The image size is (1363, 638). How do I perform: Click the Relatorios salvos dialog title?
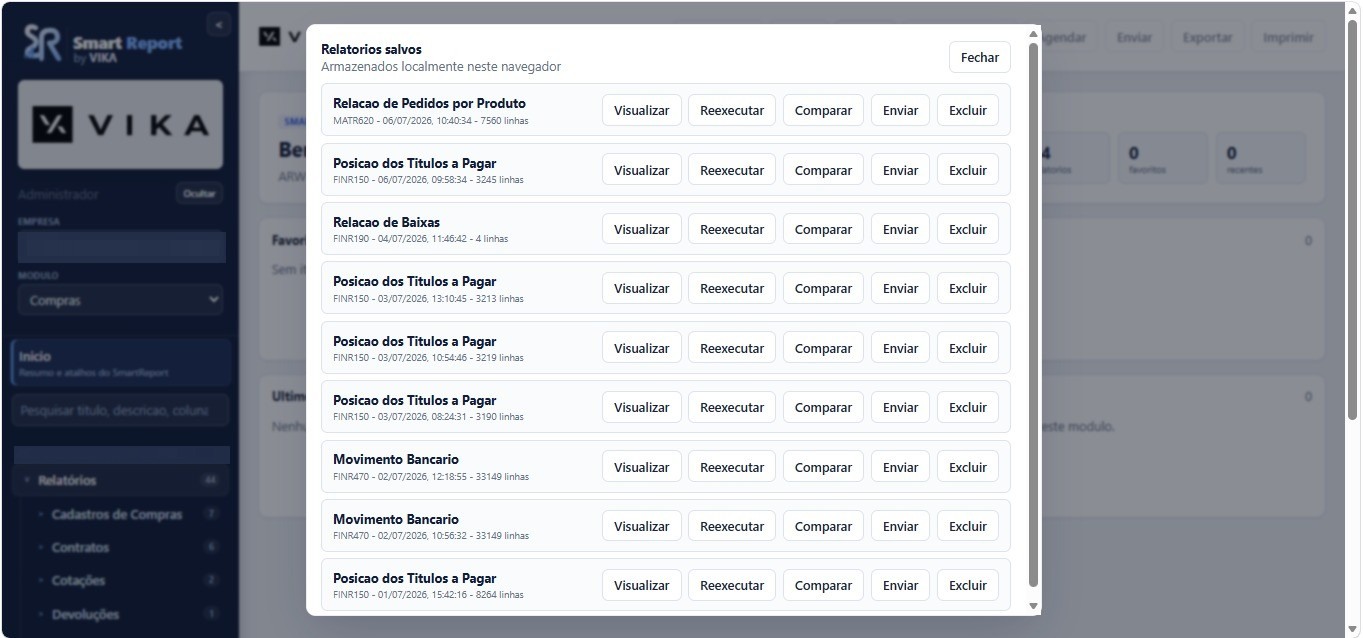[x=371, y=49]
